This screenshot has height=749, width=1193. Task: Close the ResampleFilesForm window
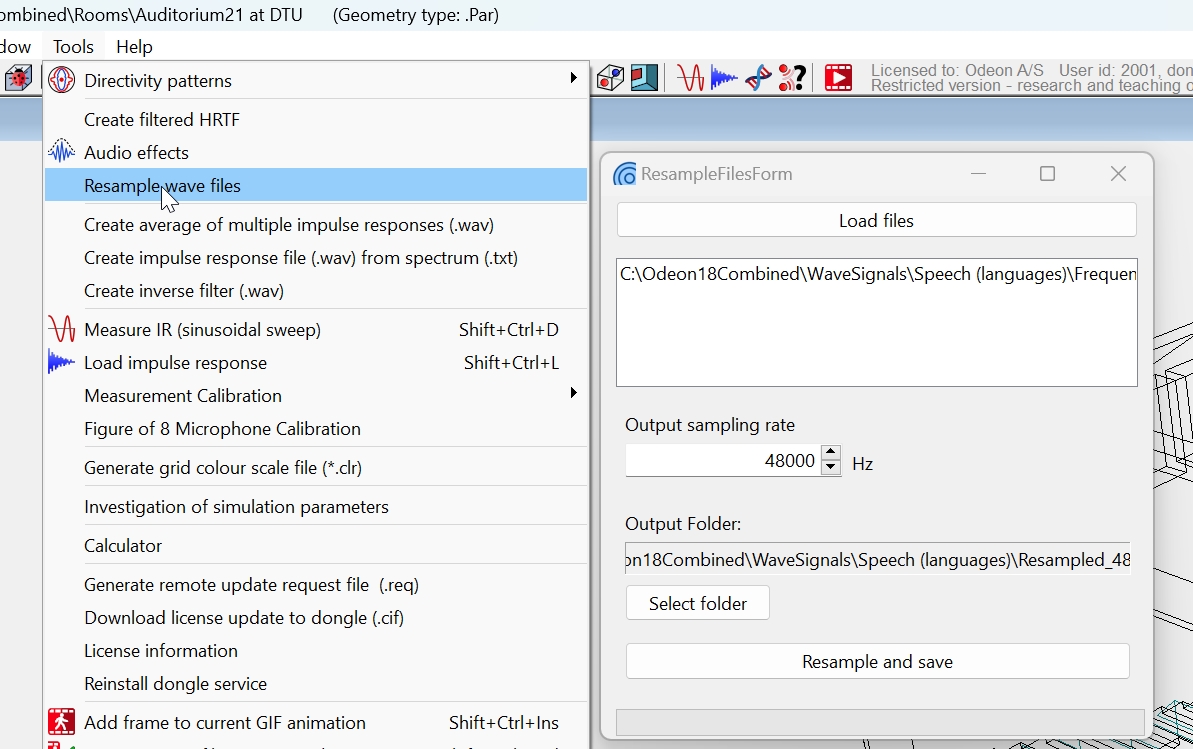(1118, 174)
